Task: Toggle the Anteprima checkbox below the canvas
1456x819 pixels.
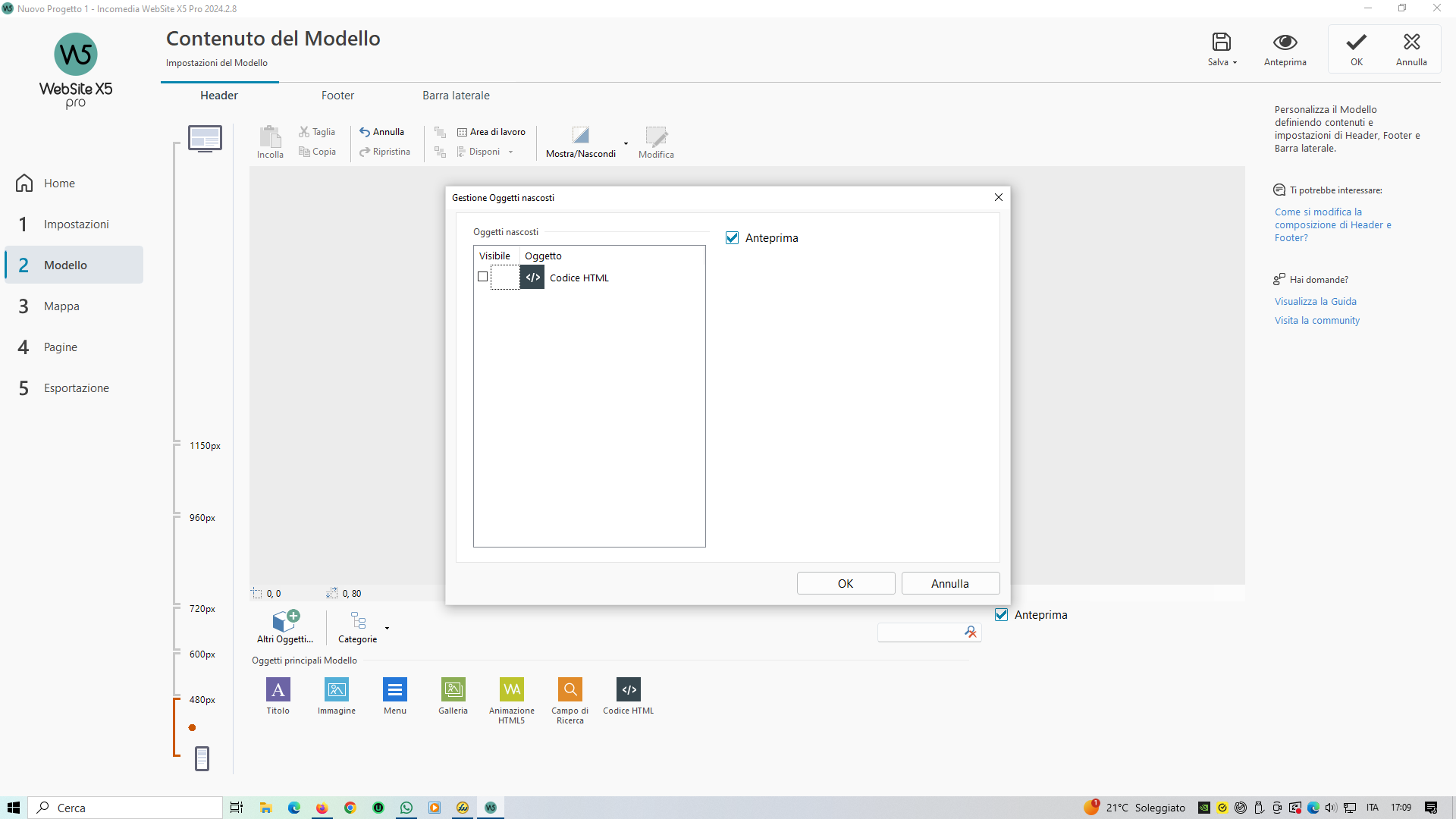Action: tap(1002, 615)
